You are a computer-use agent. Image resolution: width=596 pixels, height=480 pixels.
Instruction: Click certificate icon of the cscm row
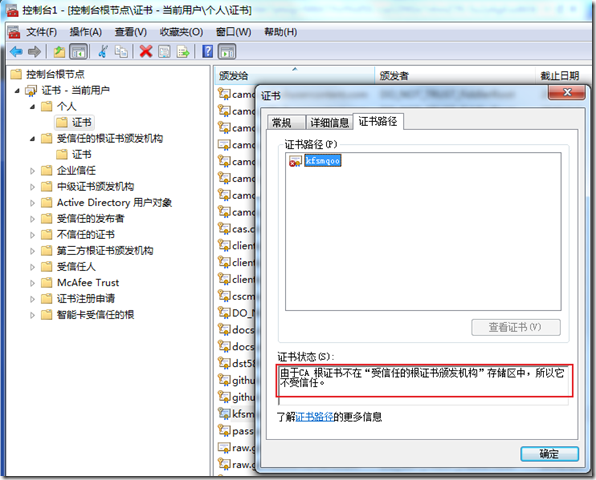pos(224,296)
